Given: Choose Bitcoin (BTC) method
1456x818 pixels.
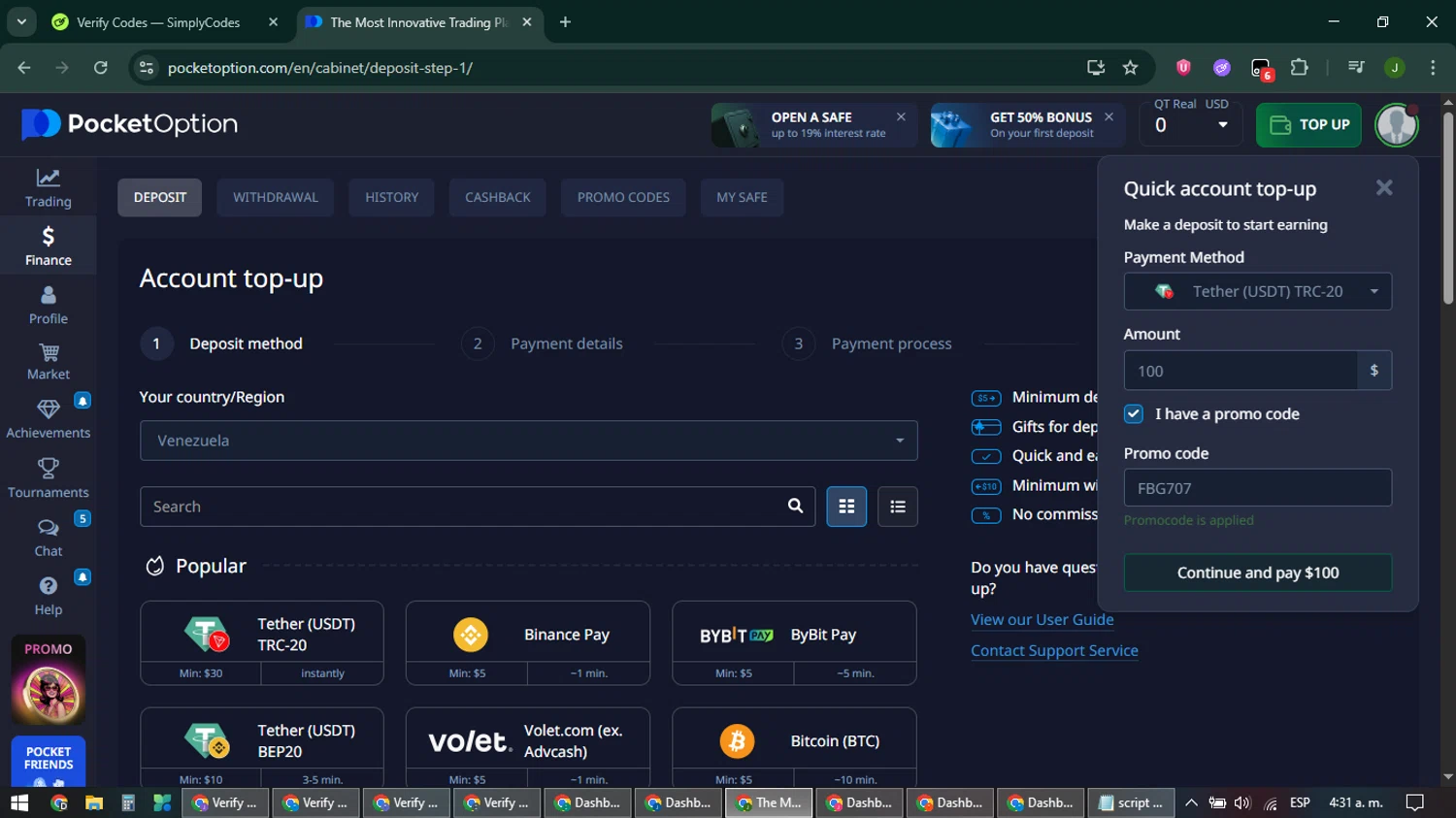Looking at the screenshot, I should (x=794, y=747).
